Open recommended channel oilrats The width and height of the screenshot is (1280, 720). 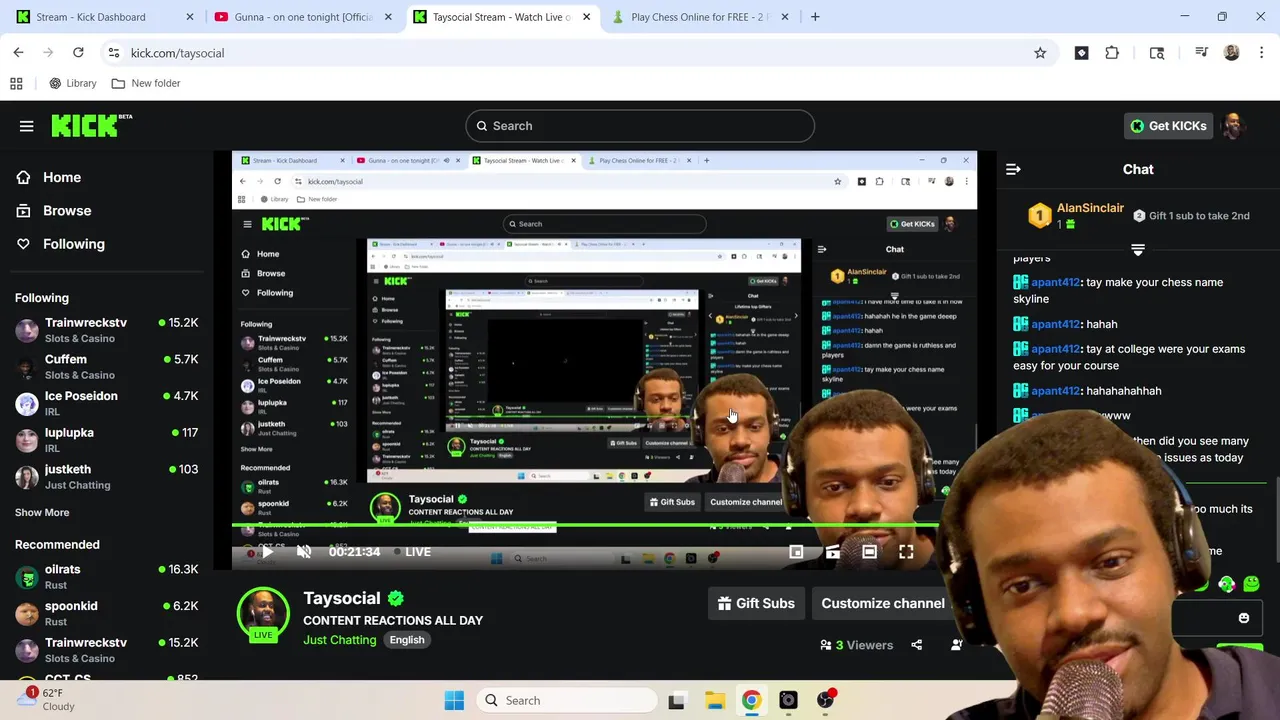pyautogui.click(x=107, y=576)
